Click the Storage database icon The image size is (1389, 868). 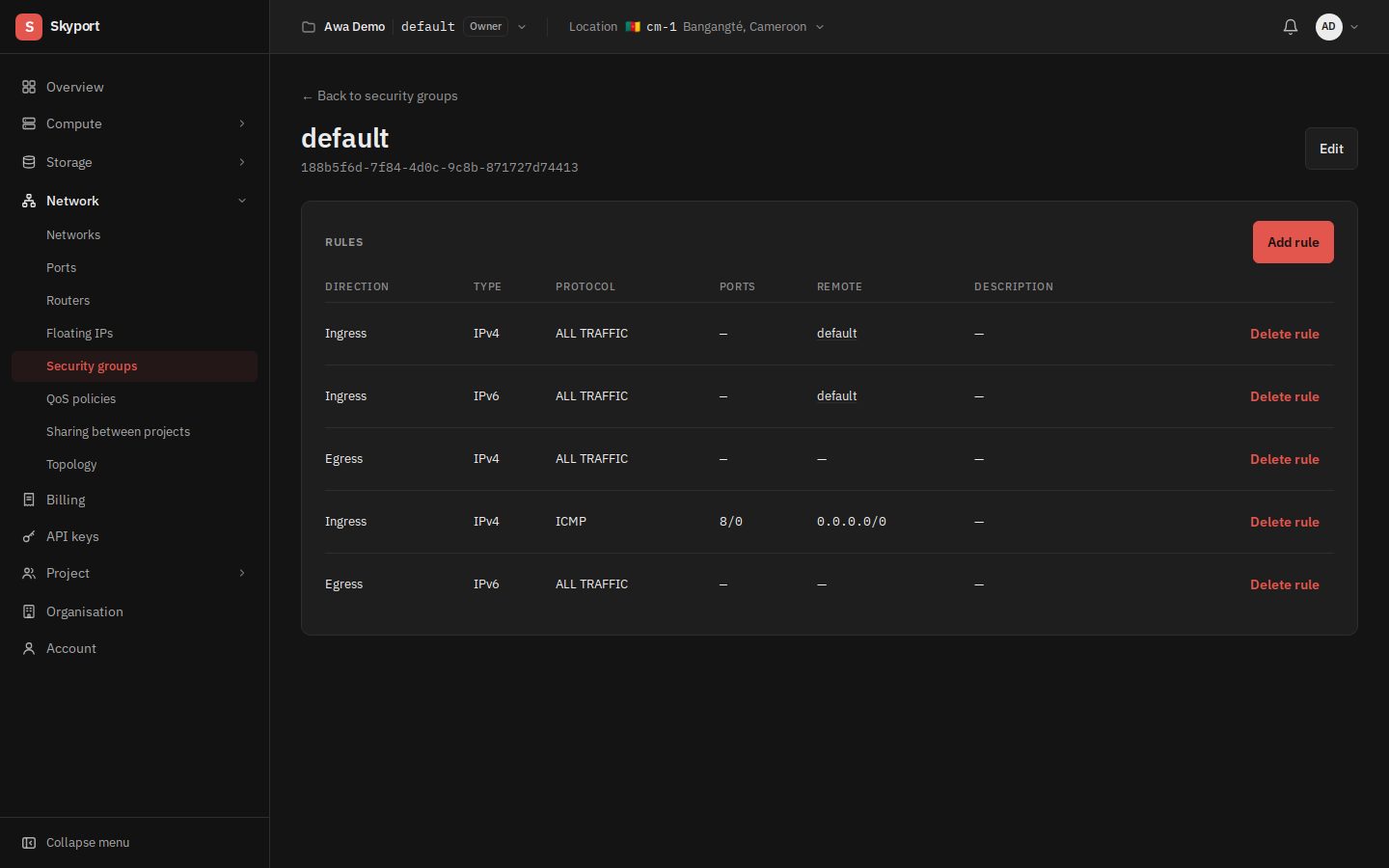[29, 162]
